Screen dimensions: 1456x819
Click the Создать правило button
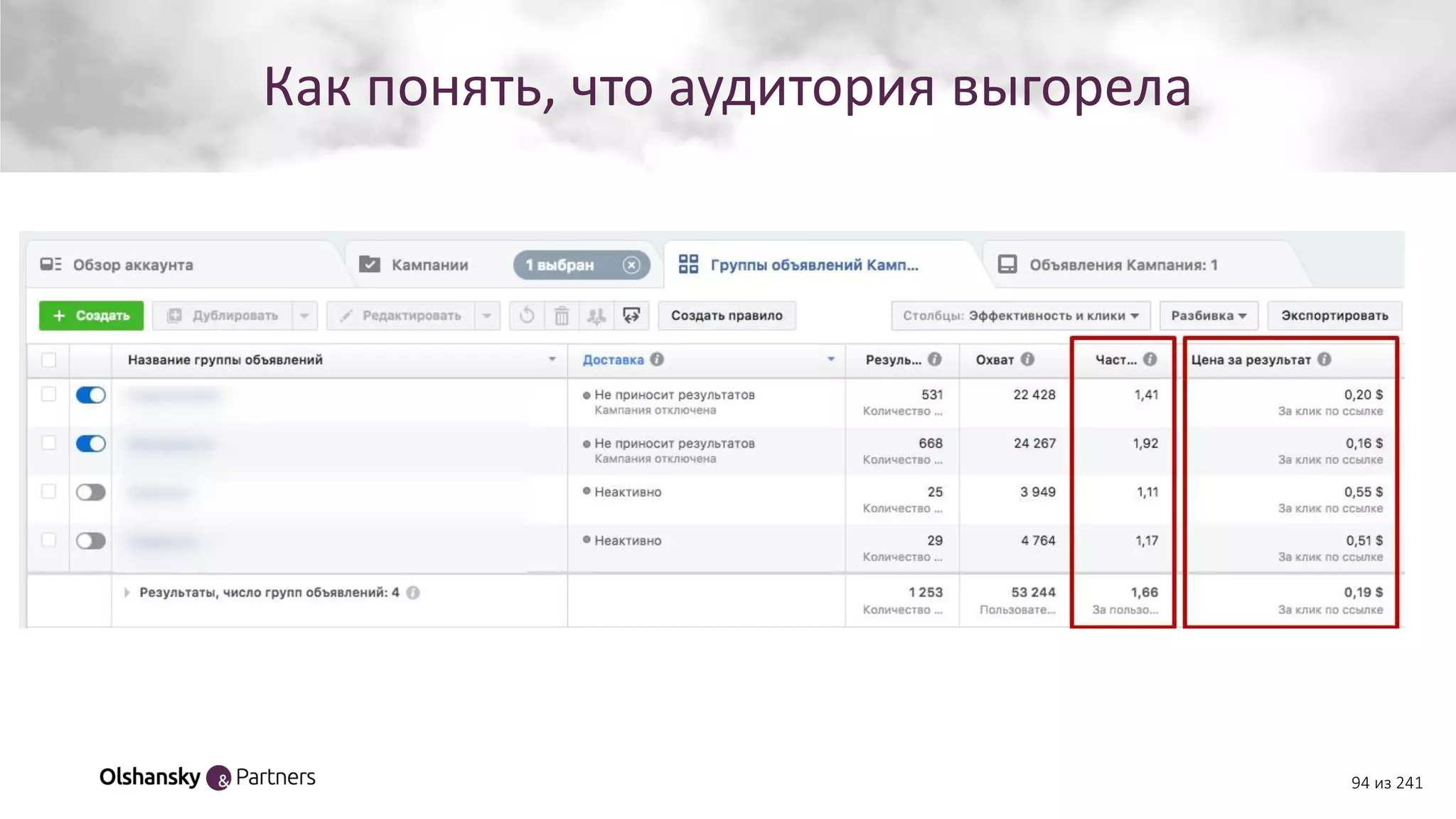tap(727, 316)
